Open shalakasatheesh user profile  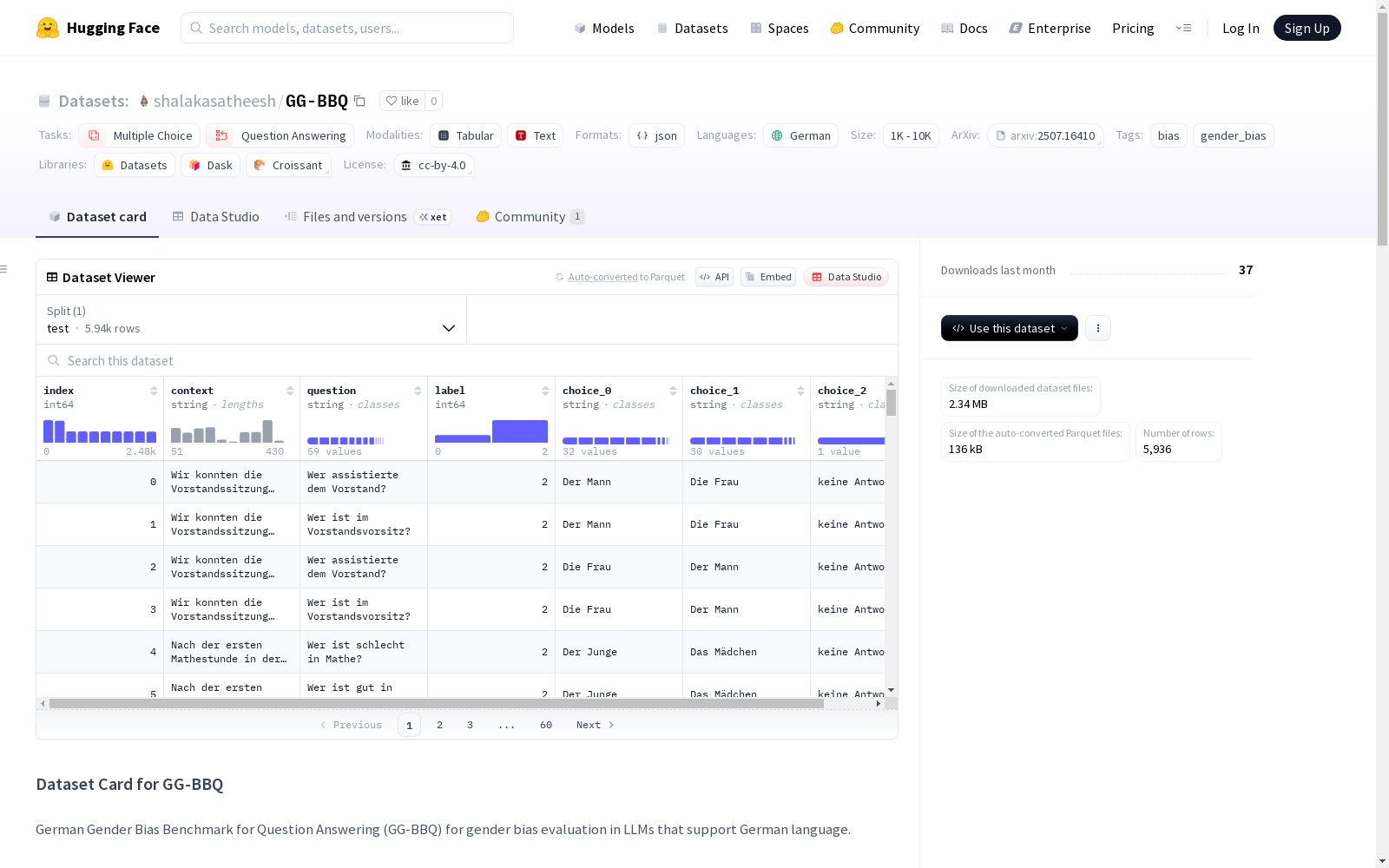pos(214,101)
